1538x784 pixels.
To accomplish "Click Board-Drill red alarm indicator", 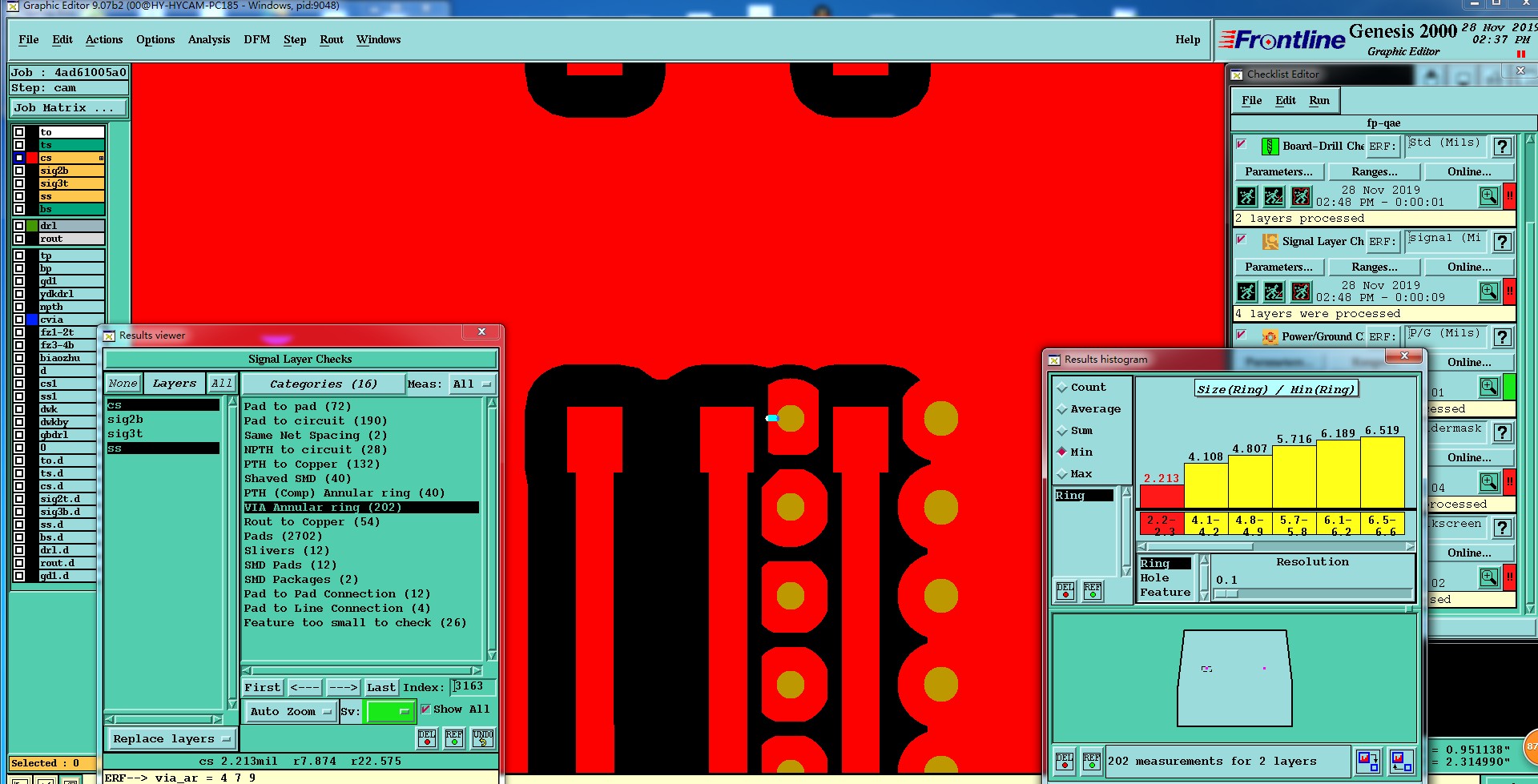I will (x=1509, y=196).
